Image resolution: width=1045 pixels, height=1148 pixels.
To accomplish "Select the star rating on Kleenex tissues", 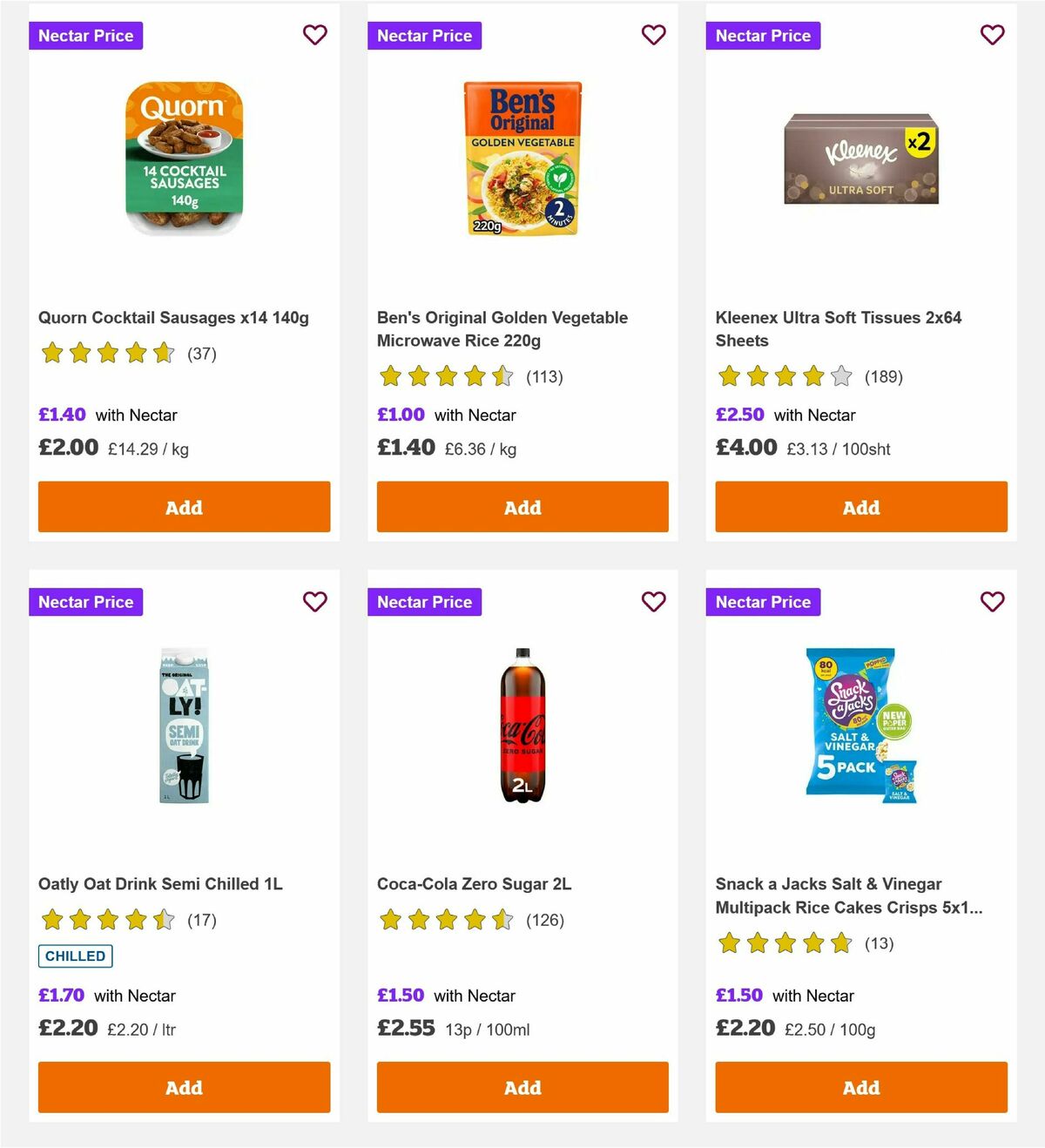I will [x=783, y=376].
